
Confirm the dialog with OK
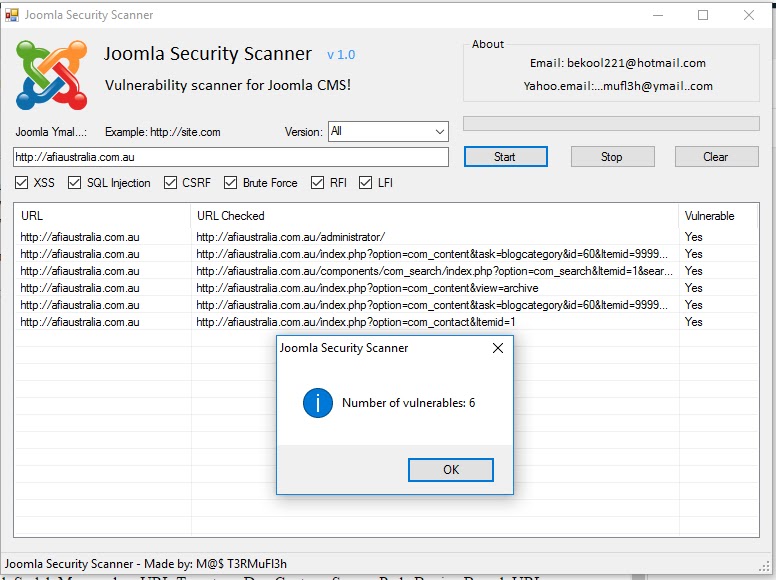click(451, 470)
